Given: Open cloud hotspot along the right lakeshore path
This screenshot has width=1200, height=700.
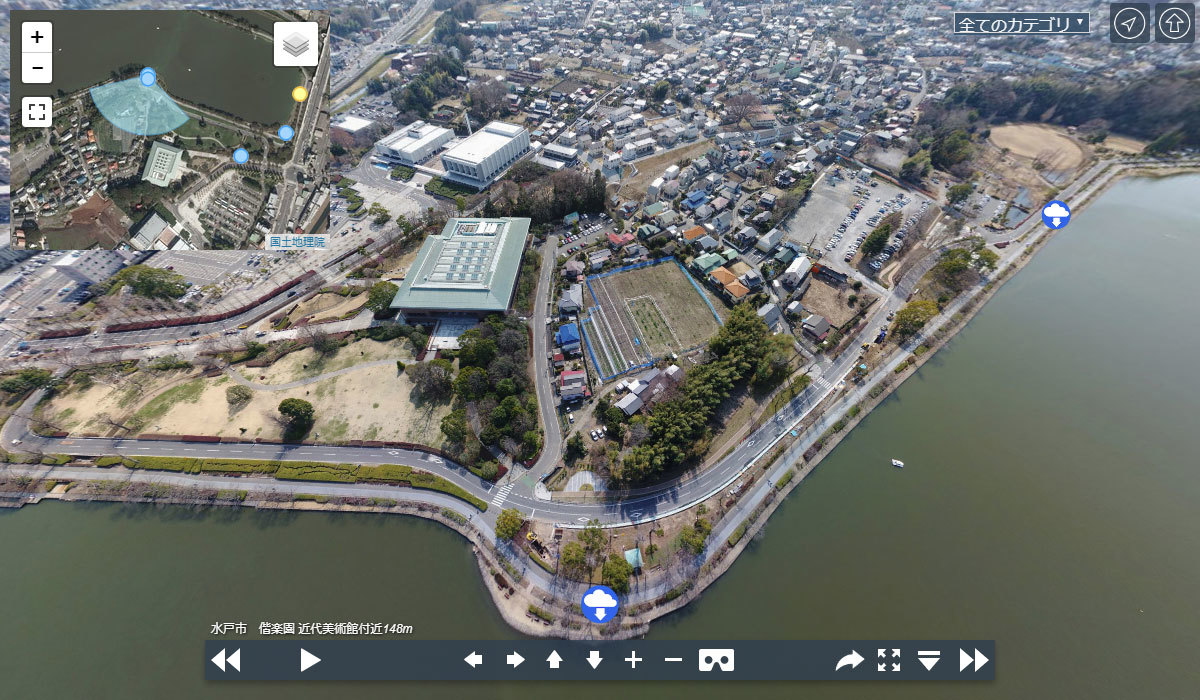Looking at the screenshot, I should pos(1056,214).
